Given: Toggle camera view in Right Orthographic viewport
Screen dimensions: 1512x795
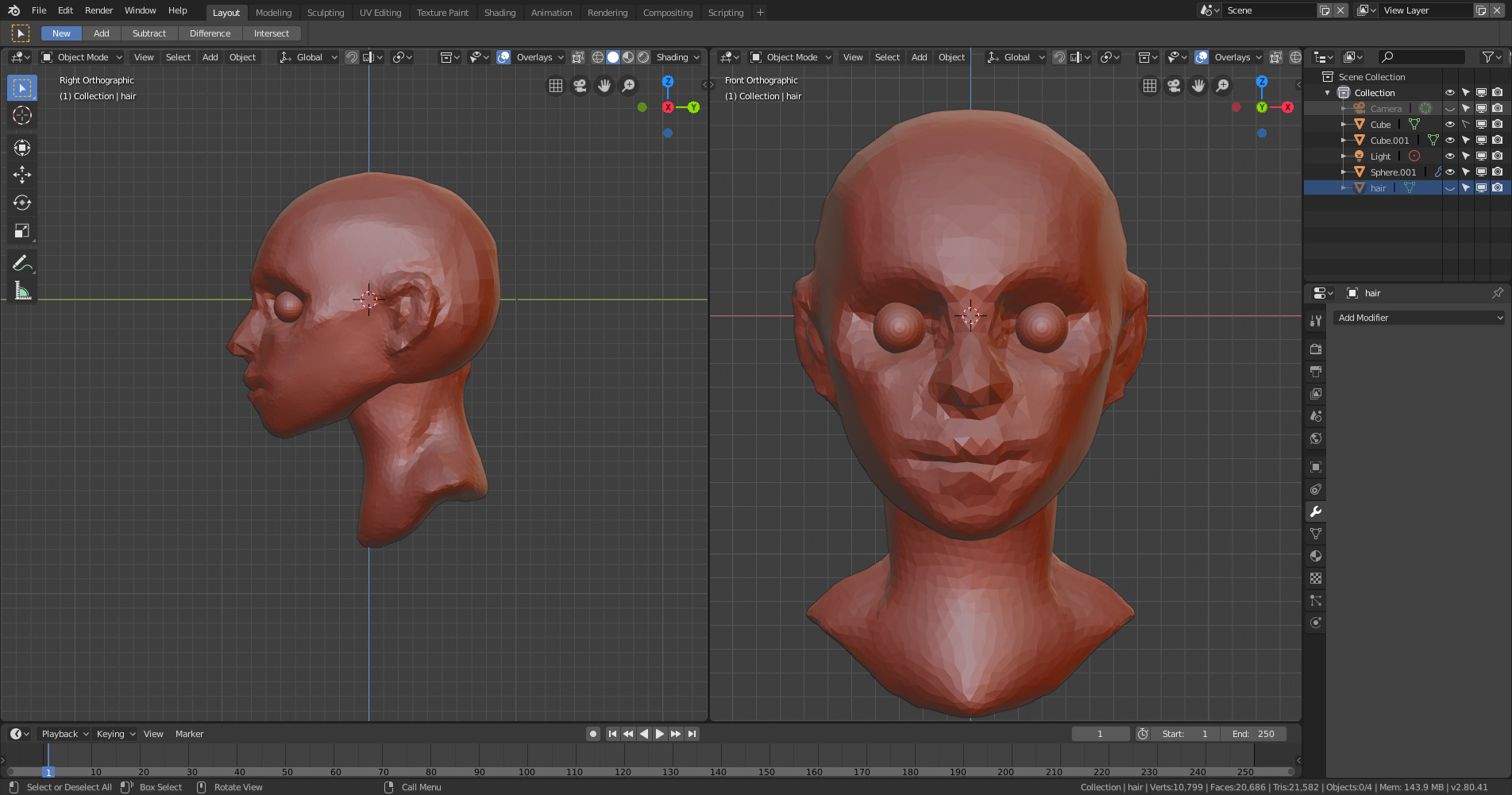Looking at the screenshot, I should point(580,86).
